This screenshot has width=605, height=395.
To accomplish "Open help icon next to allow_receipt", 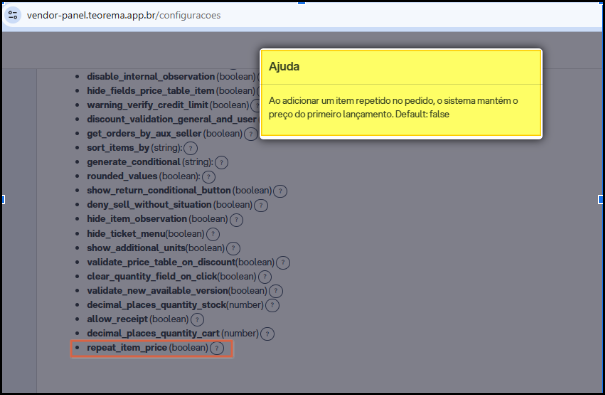I will click(197, 319).
